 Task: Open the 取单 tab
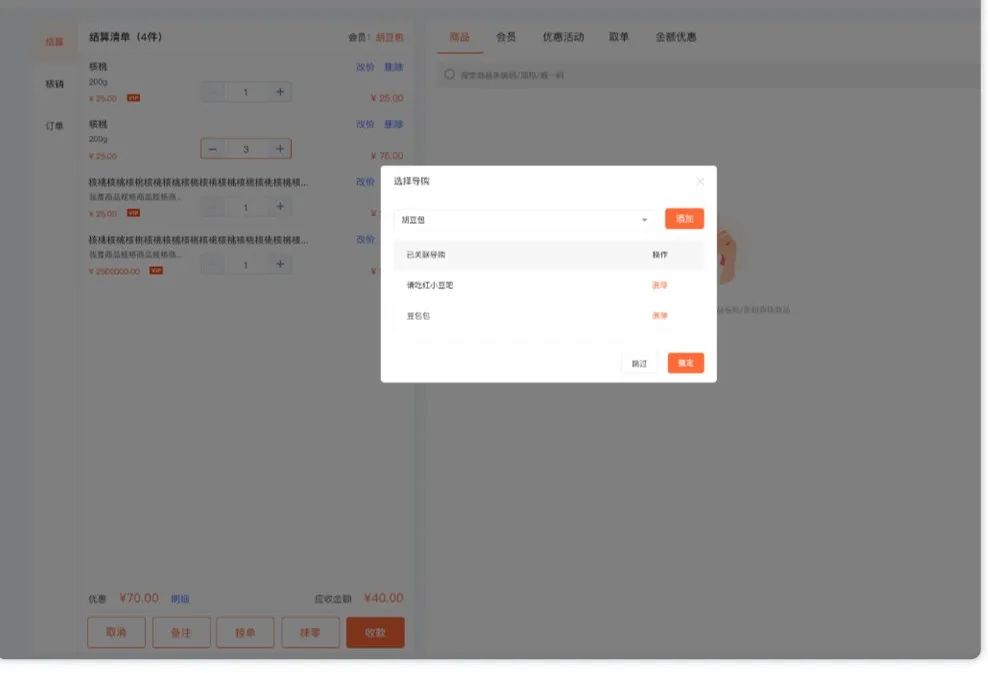(619, 37)
